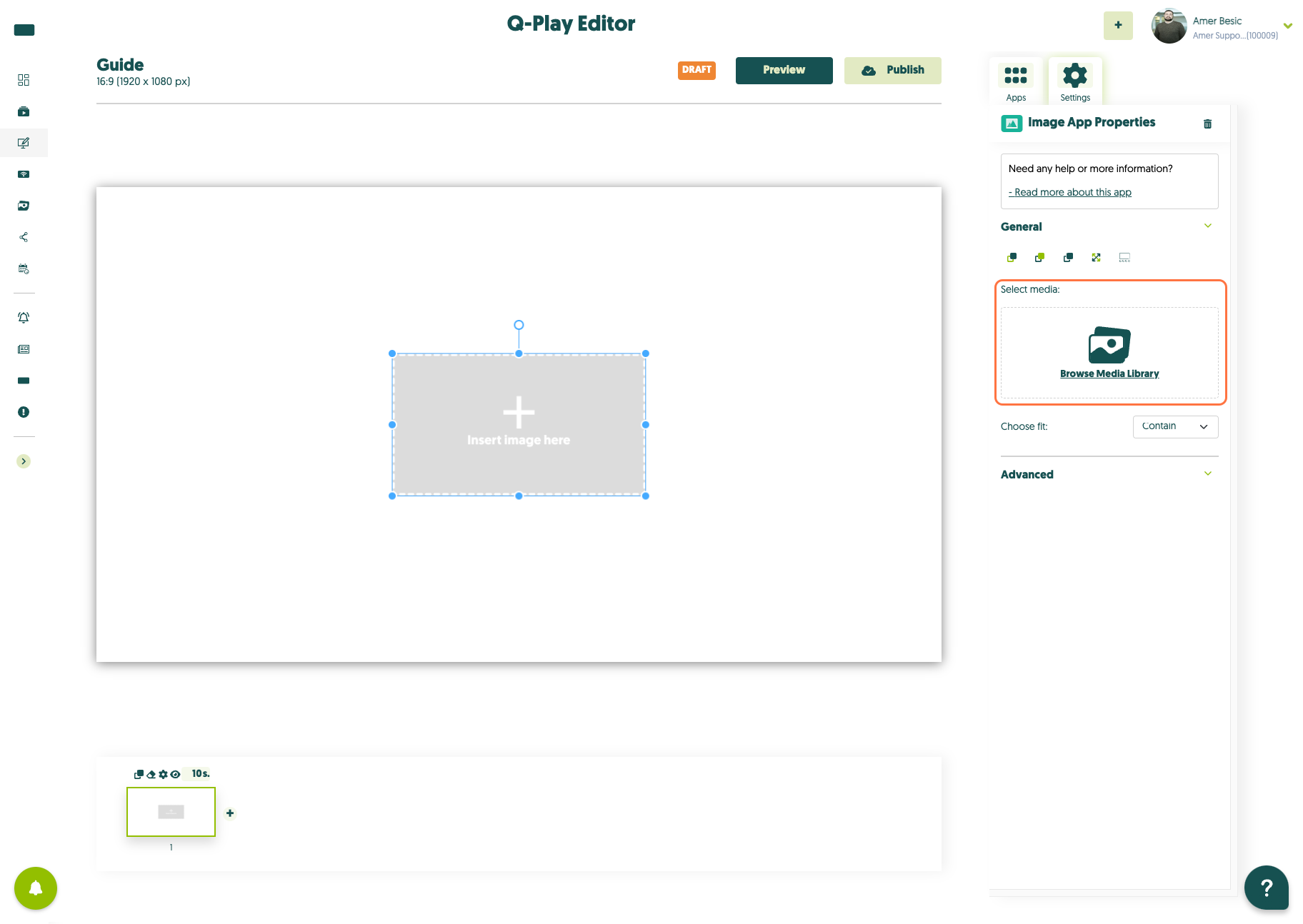Expand the sidebar with the round chevron button
This screenshot has height=924, width=1303.
pyautogui.click(x=24, y=461)
